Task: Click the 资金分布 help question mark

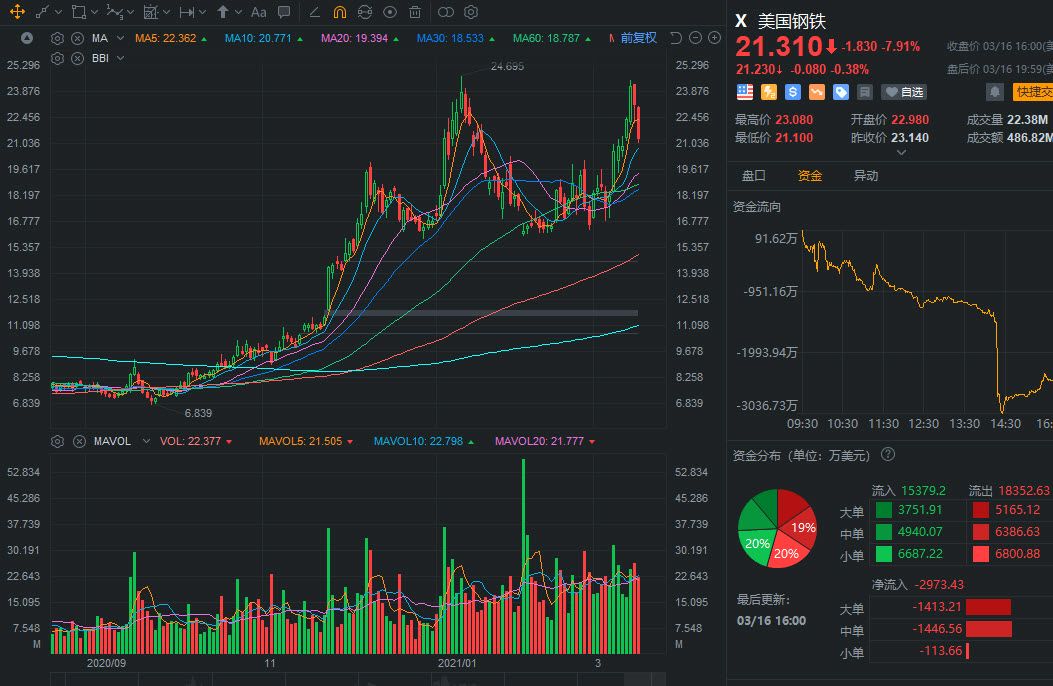Action: 888,454
